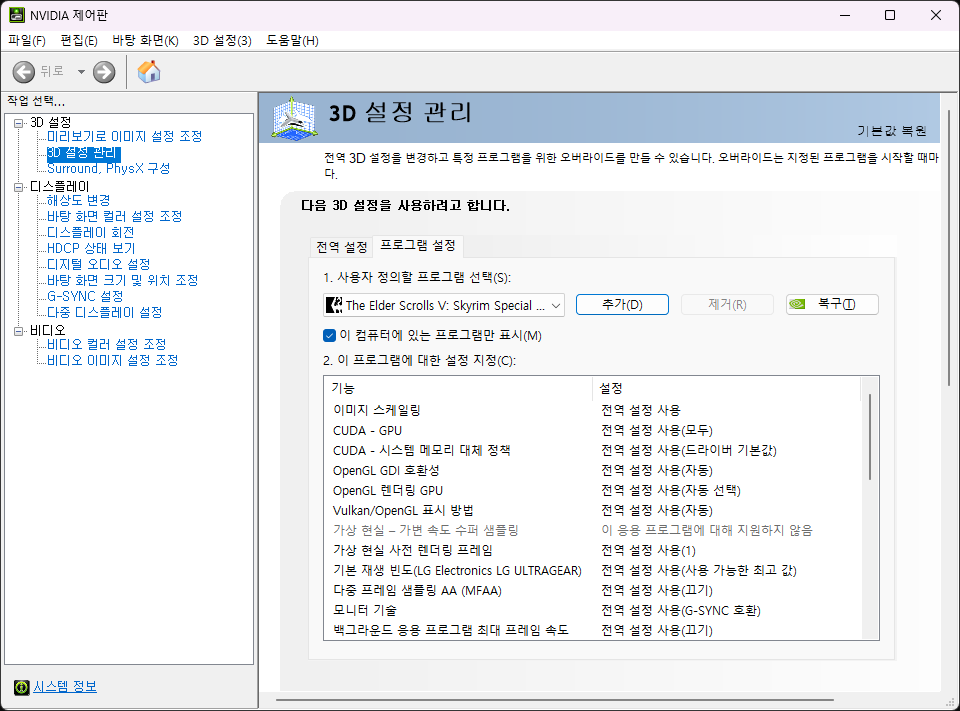Viewport: 960px width, 711px height.
Task: Click the system info icon at bottom left
Action: click(x=21, y=687)
